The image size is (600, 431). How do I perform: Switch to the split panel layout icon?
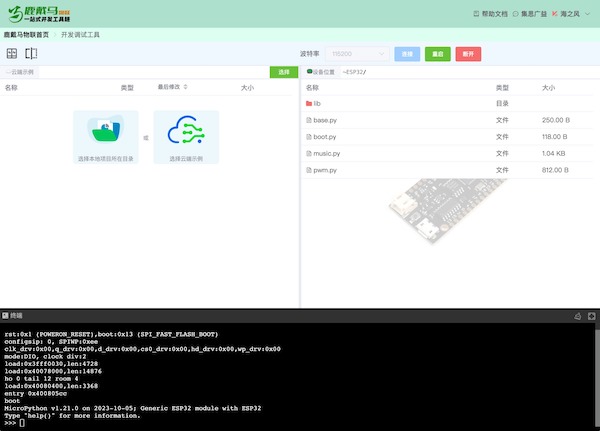pyautogui.click(x=31, y=53)
